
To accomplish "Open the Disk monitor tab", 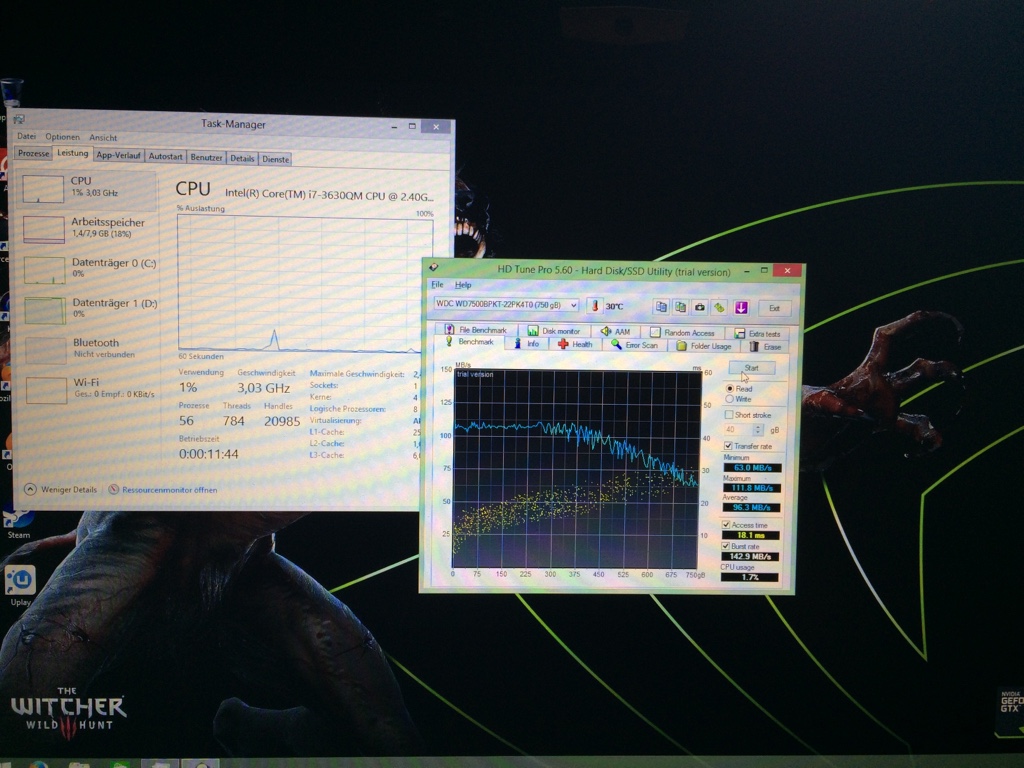I will point(554,330).
